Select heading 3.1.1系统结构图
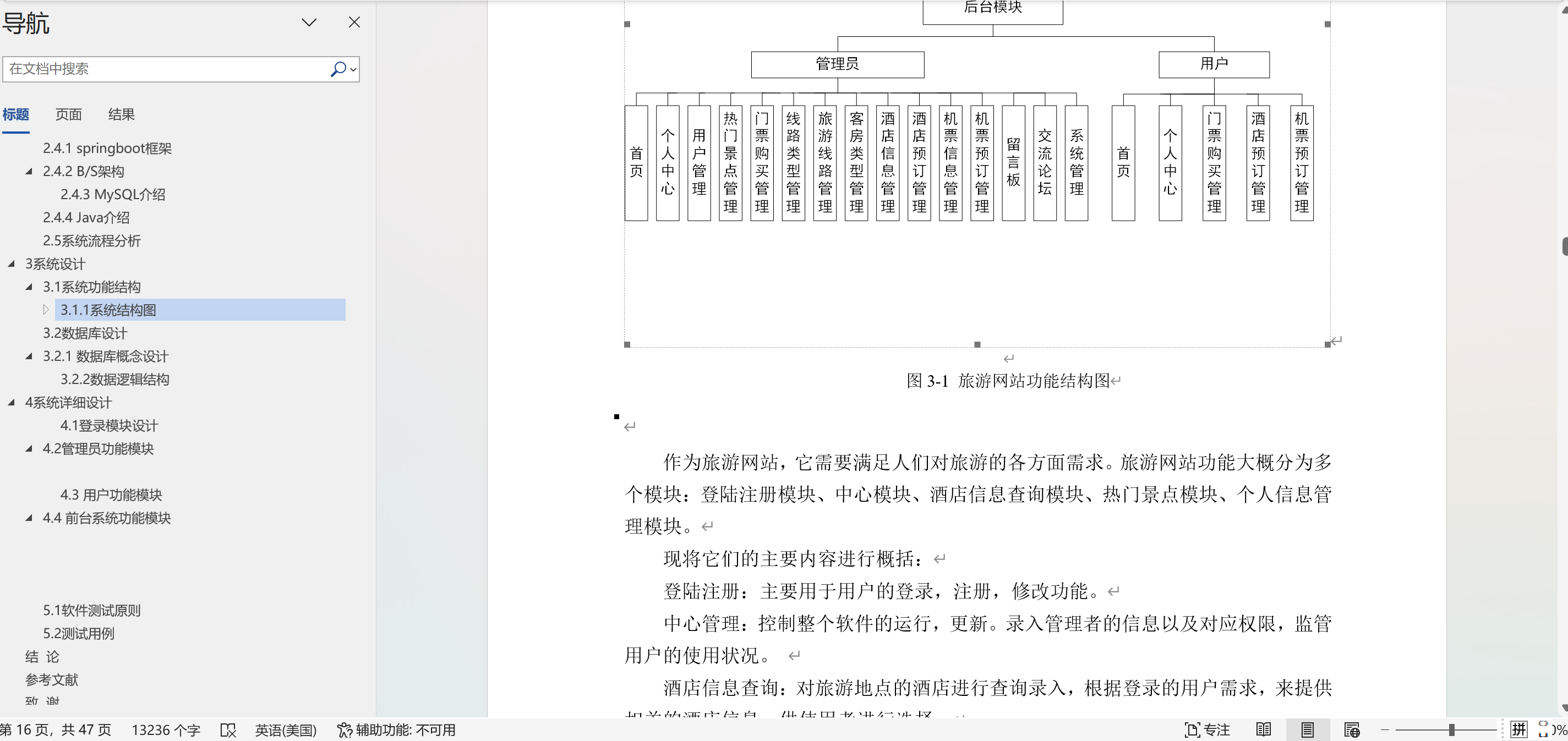Image resolution: width=1568 pixels, height=741 pixels. tap(200, 310)
